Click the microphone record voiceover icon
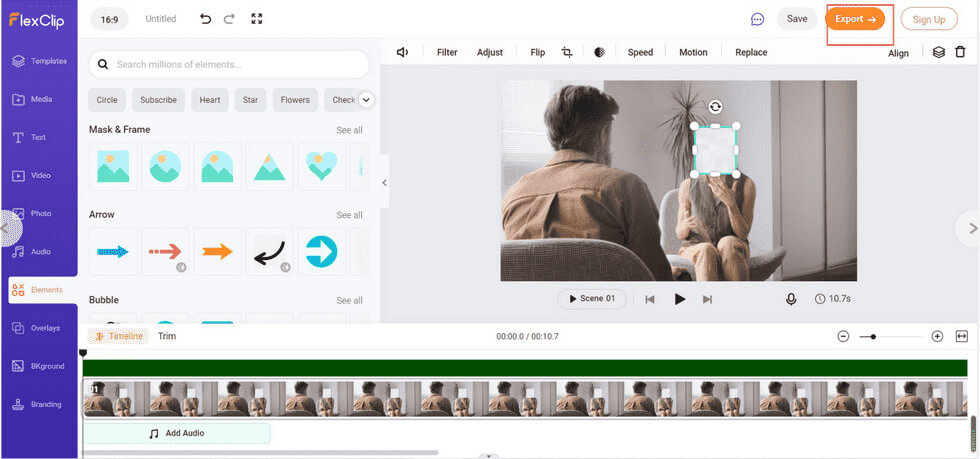Screen dimensions: 980x459 [791, 300]
